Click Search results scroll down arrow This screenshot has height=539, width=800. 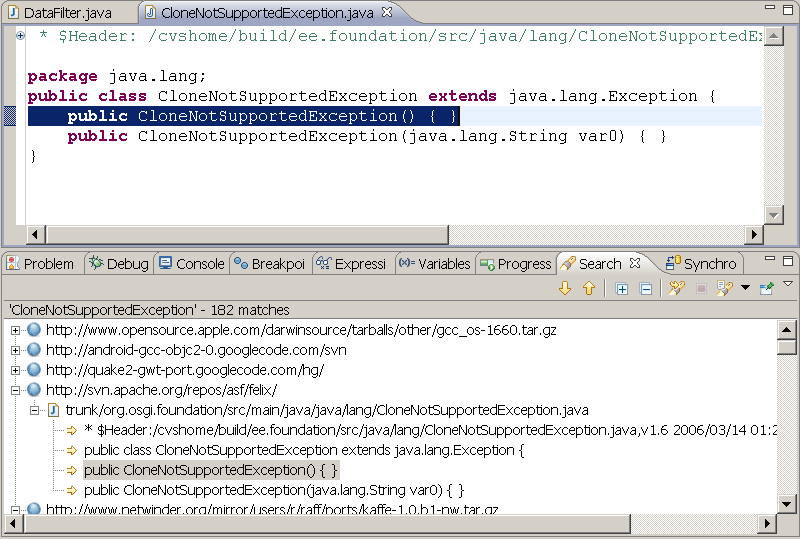tap(786, 504)
